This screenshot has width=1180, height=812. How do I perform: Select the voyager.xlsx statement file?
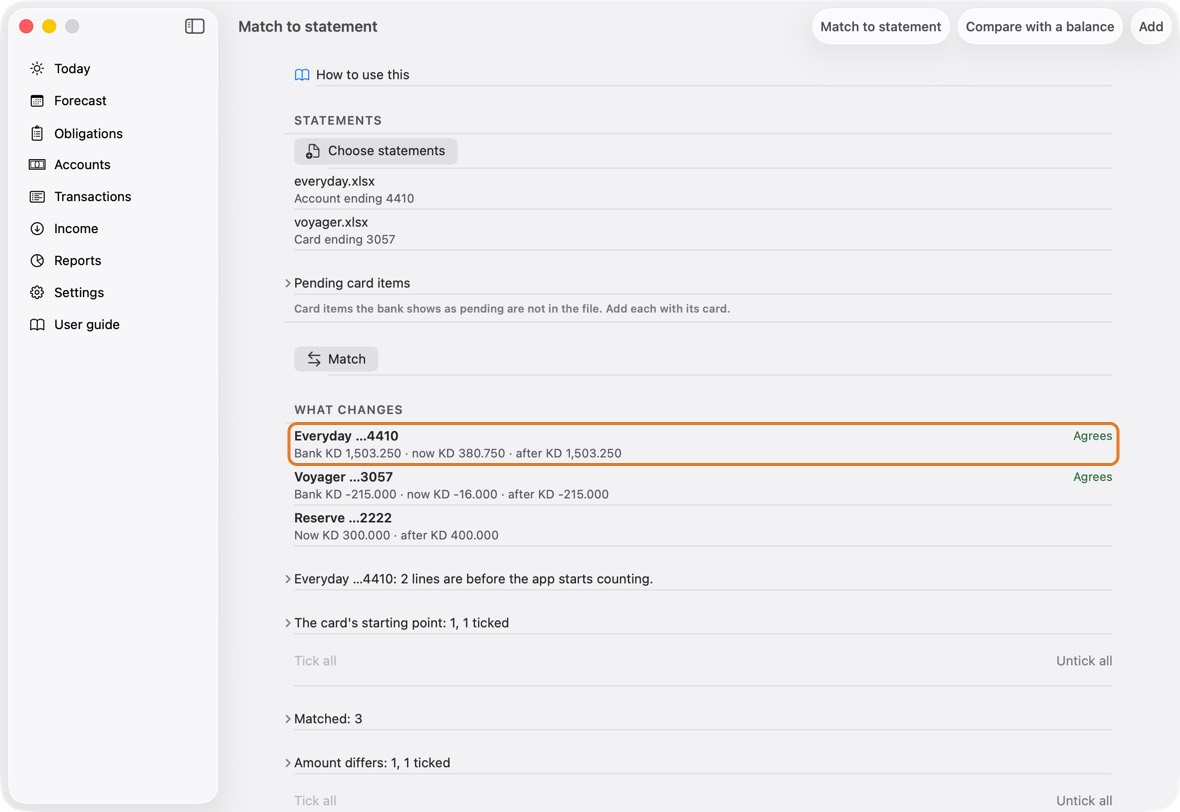703,230
